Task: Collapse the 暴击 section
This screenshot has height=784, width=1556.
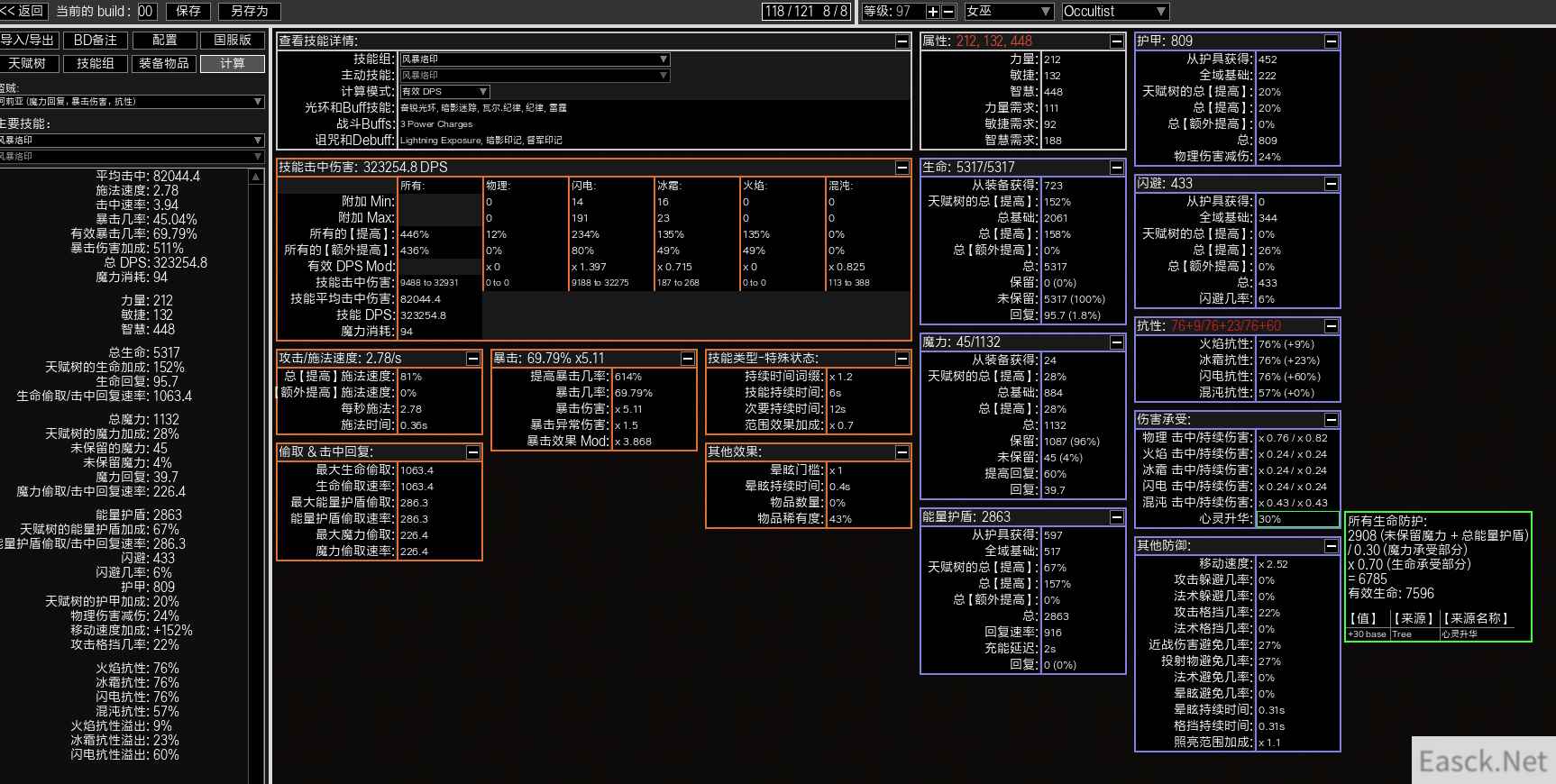Action: (687, 359)
